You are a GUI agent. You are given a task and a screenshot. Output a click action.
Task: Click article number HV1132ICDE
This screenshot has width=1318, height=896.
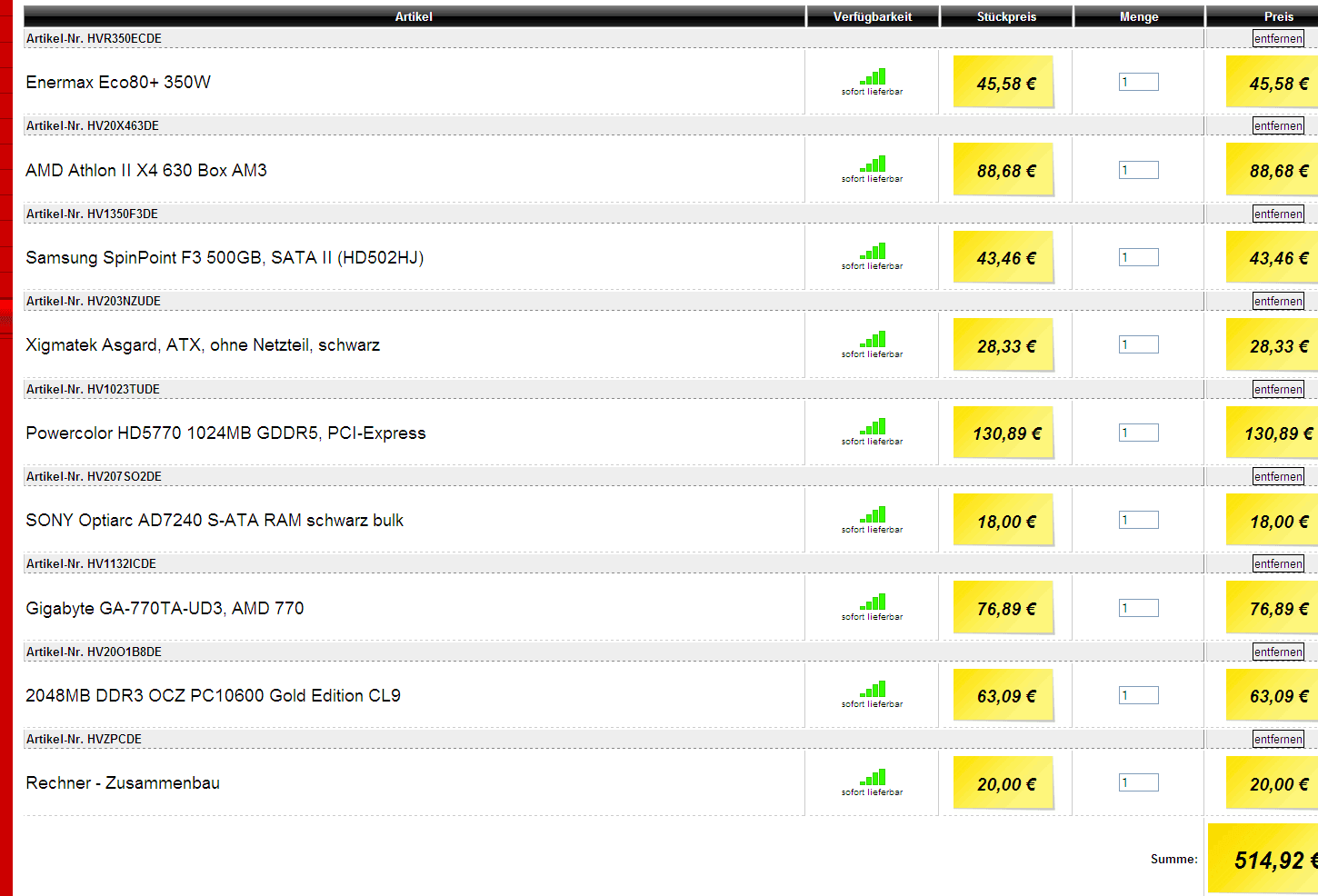click(122, 563)
